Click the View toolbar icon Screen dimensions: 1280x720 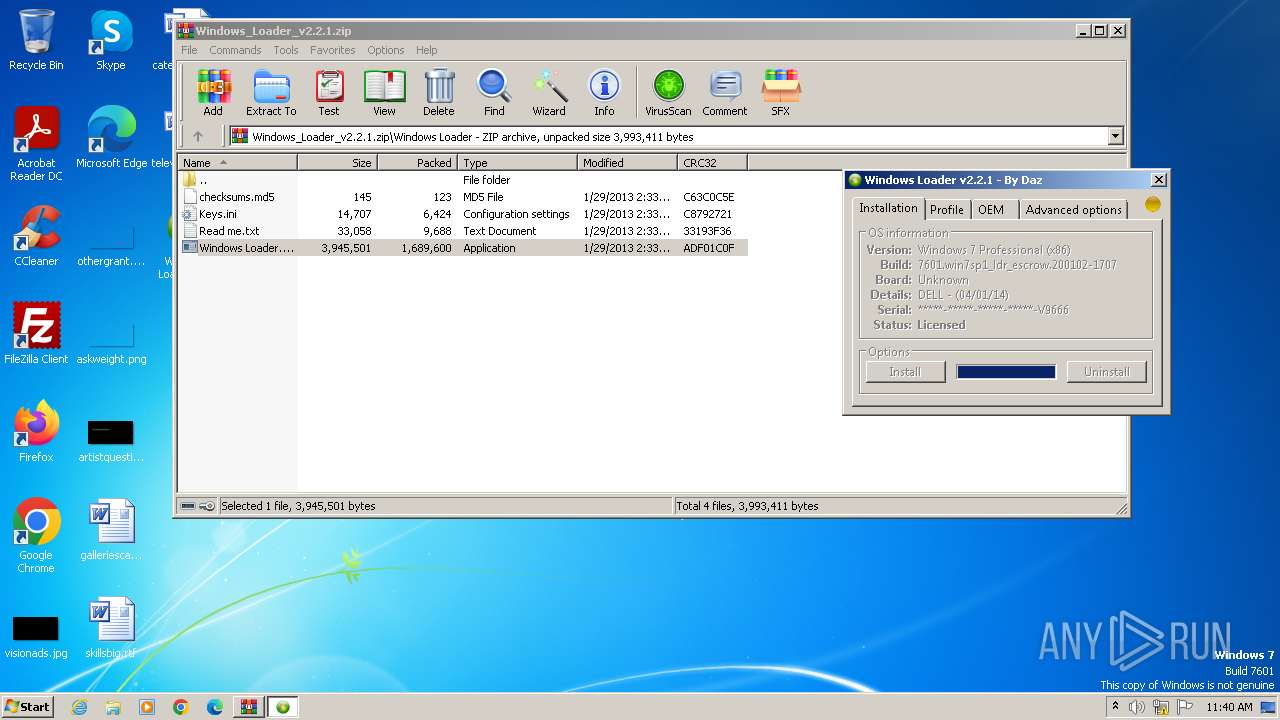click(x=384, y=93)
